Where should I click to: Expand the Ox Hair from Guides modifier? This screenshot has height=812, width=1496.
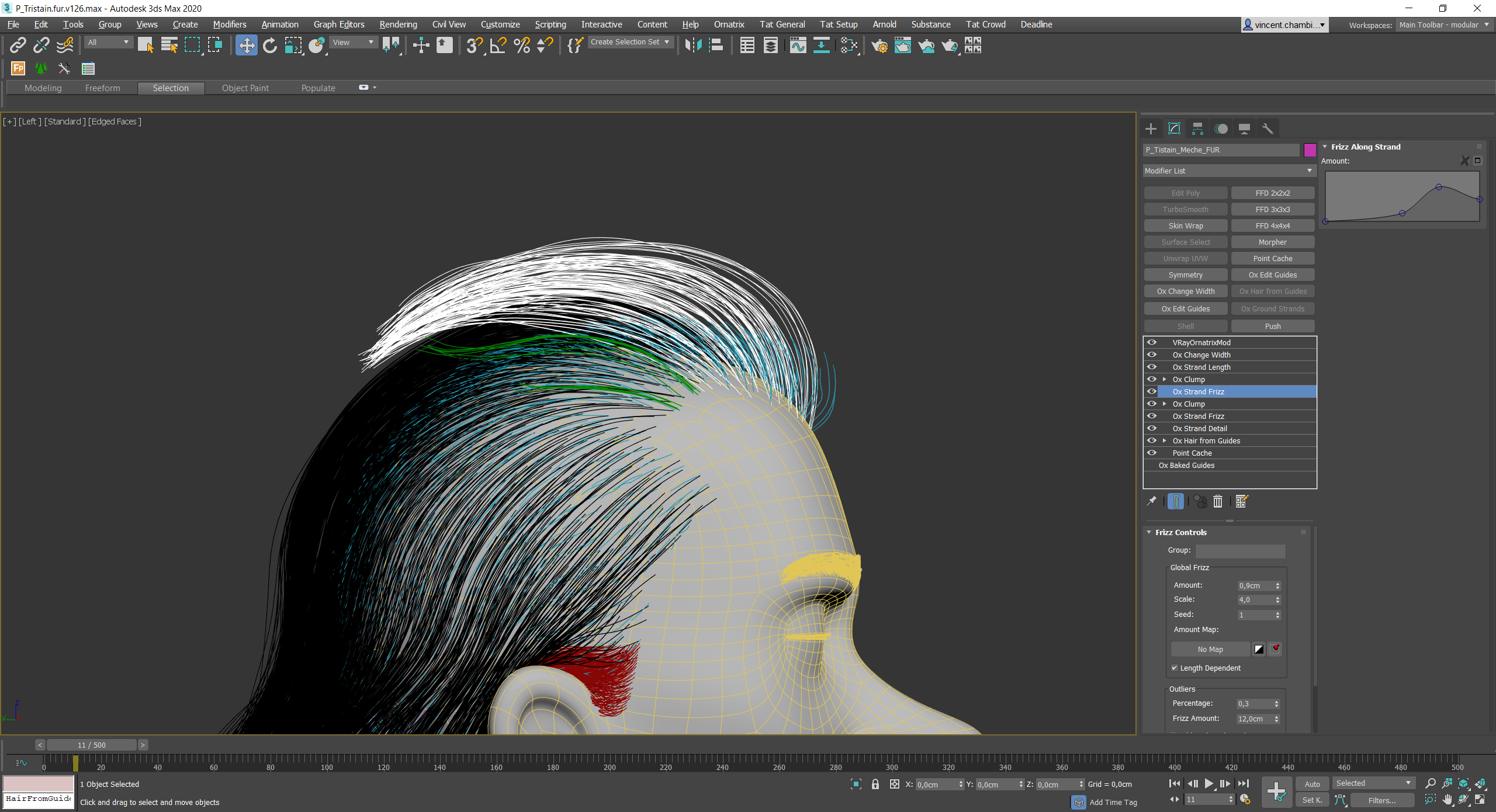click(1165, 440)
